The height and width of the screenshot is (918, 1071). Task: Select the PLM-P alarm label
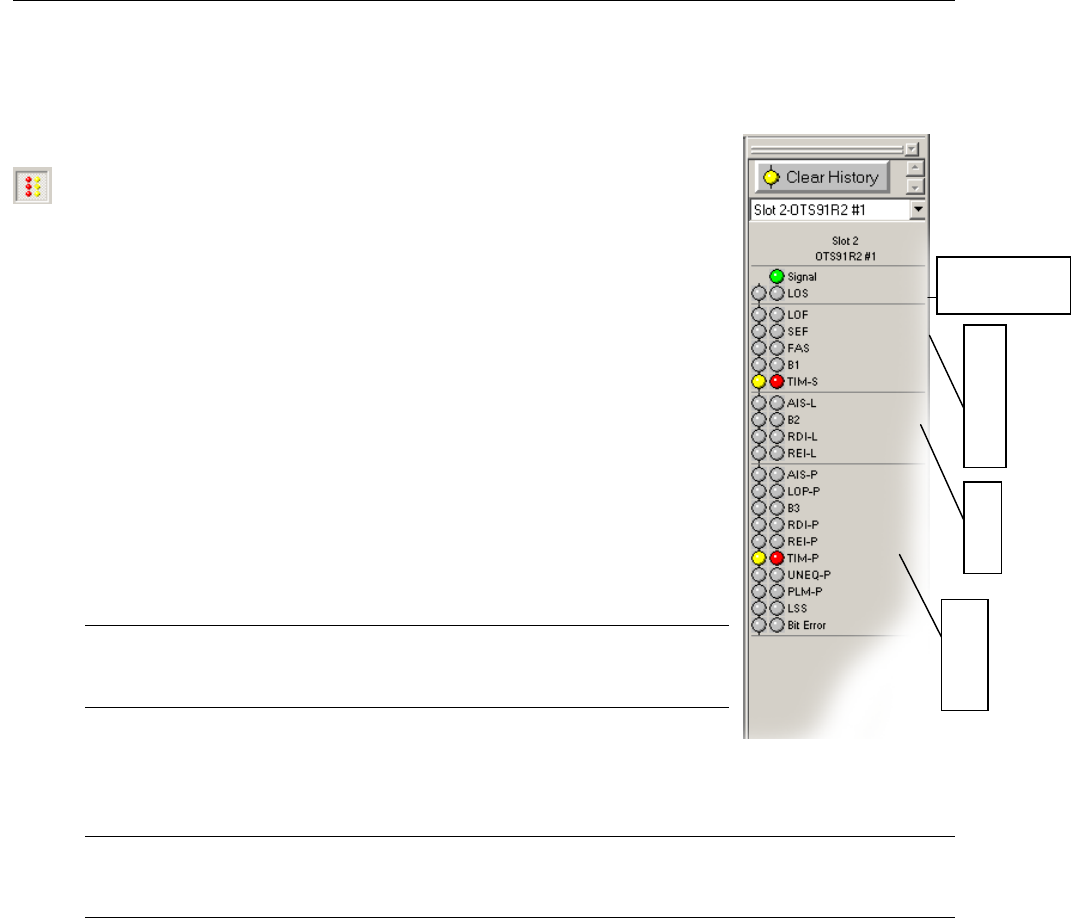click(x=805, y=592)
